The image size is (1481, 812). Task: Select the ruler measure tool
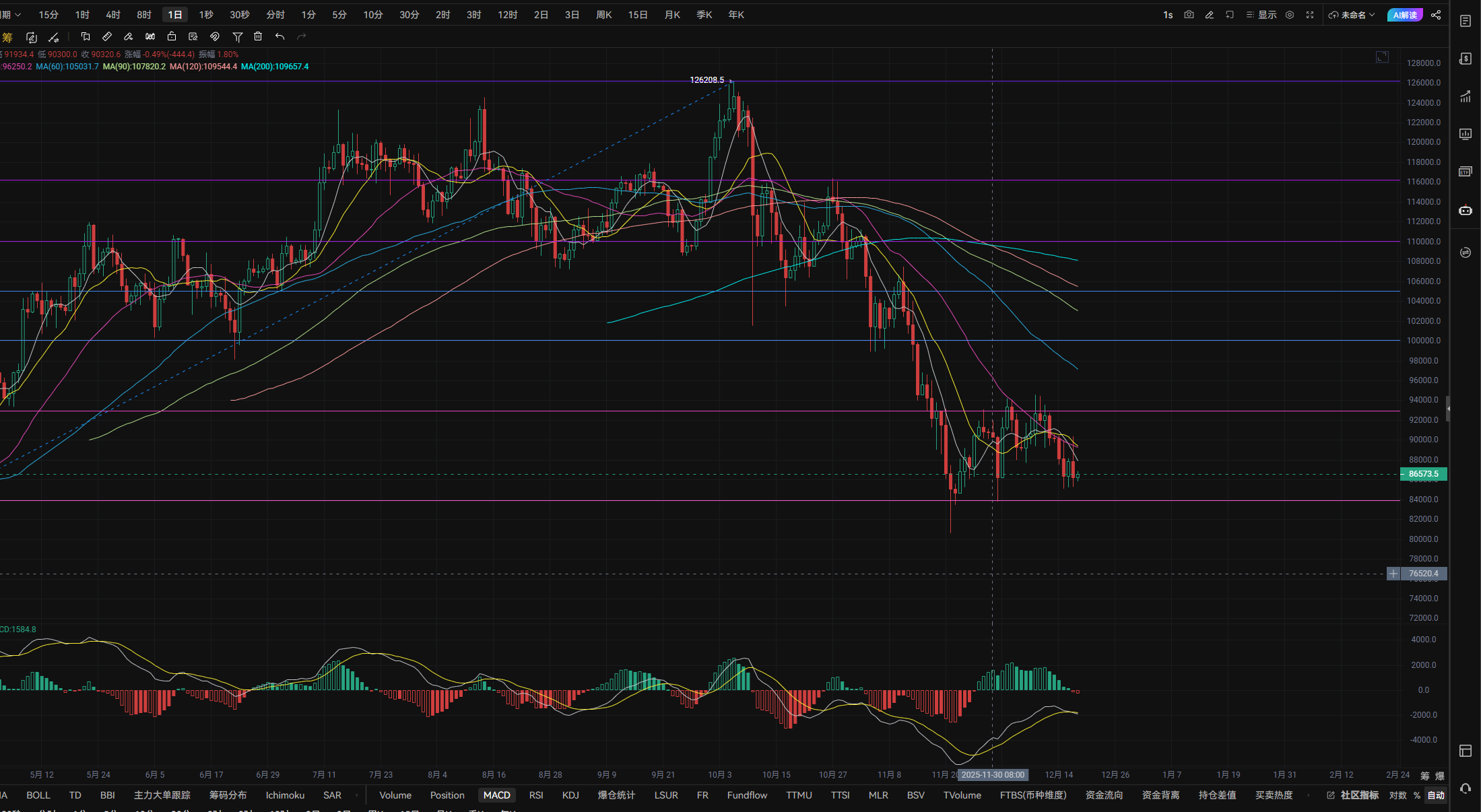point(107,36)
